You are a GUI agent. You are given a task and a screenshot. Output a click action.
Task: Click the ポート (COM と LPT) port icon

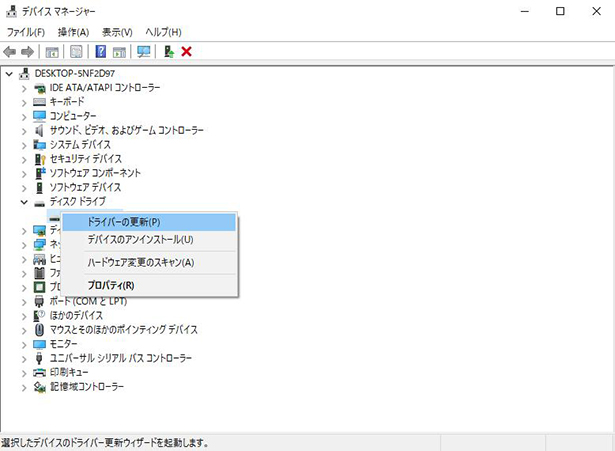[39, 301]
